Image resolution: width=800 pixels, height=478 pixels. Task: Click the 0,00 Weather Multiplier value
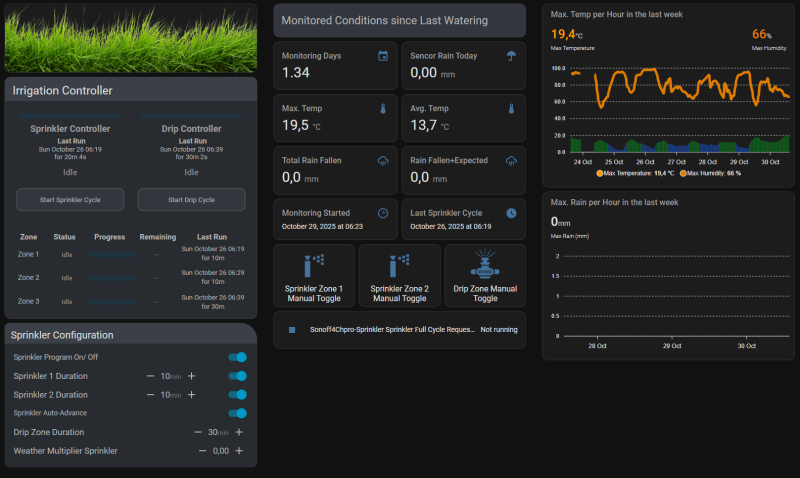(220, 451)
